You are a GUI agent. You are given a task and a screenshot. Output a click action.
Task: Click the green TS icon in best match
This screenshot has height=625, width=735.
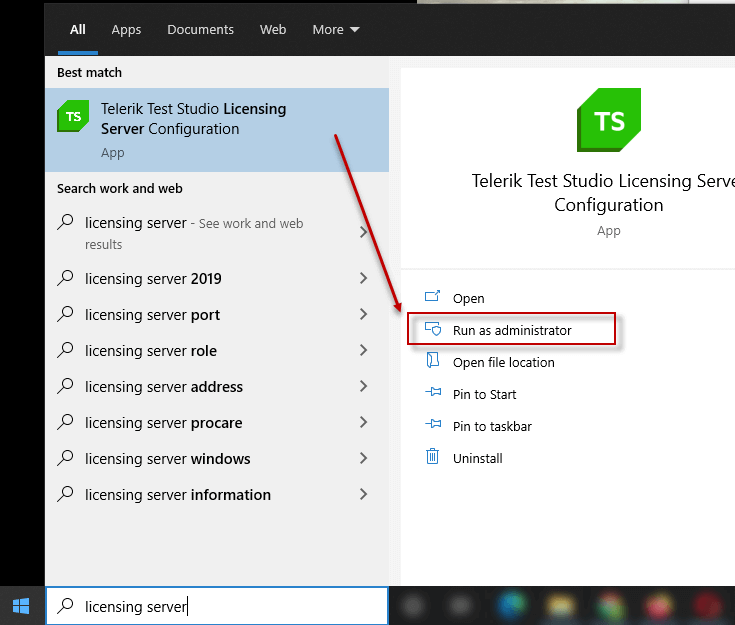[x=73, y=116]
